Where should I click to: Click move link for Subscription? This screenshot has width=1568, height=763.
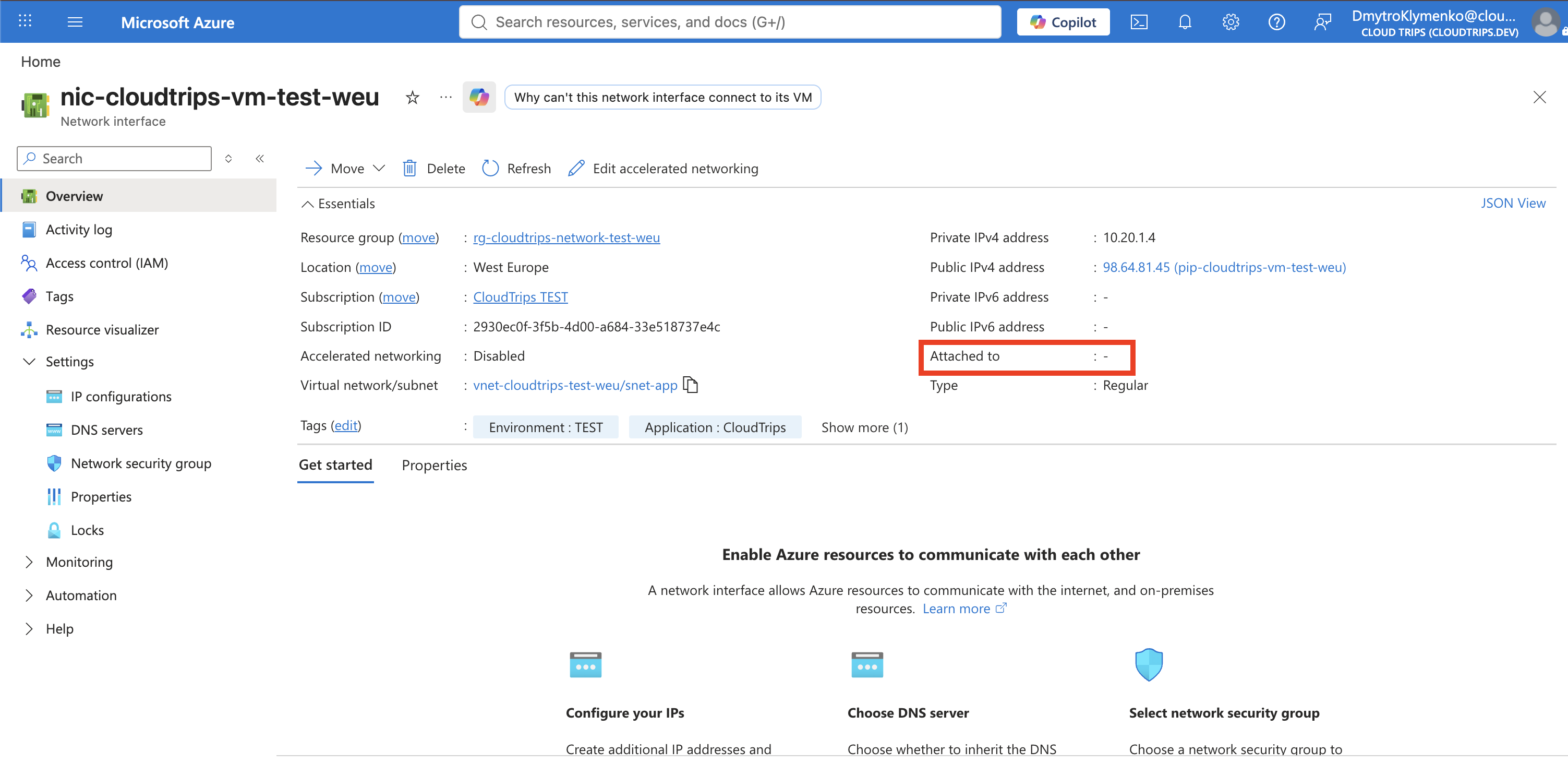point(399,296)
